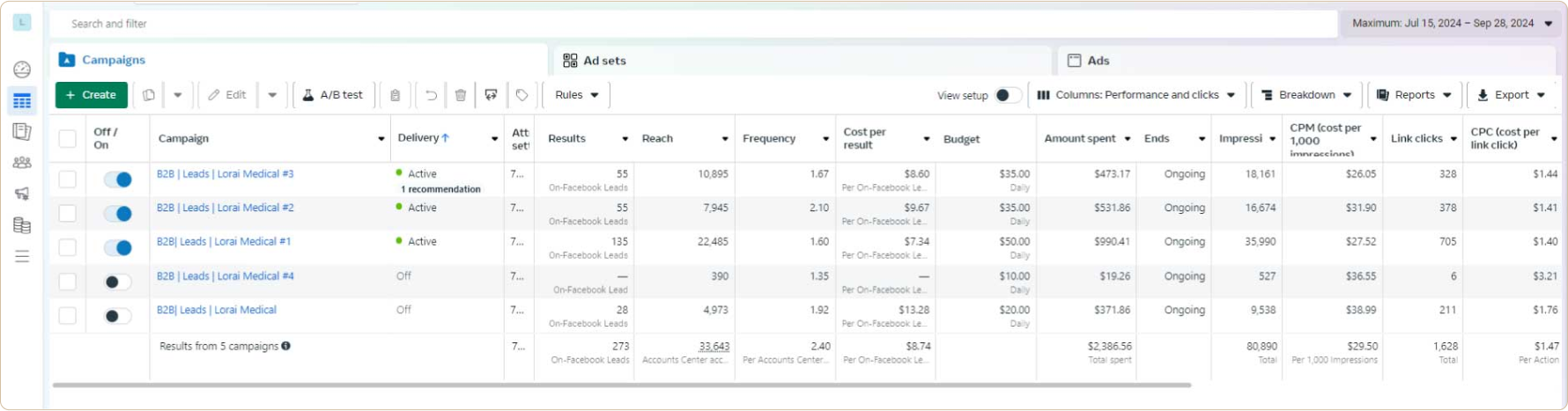Image resolution: width=1568 pixels, height=411 pixels.
Task: Click the clipboard icon in the toolbar
Action: [x=396, y=95]
